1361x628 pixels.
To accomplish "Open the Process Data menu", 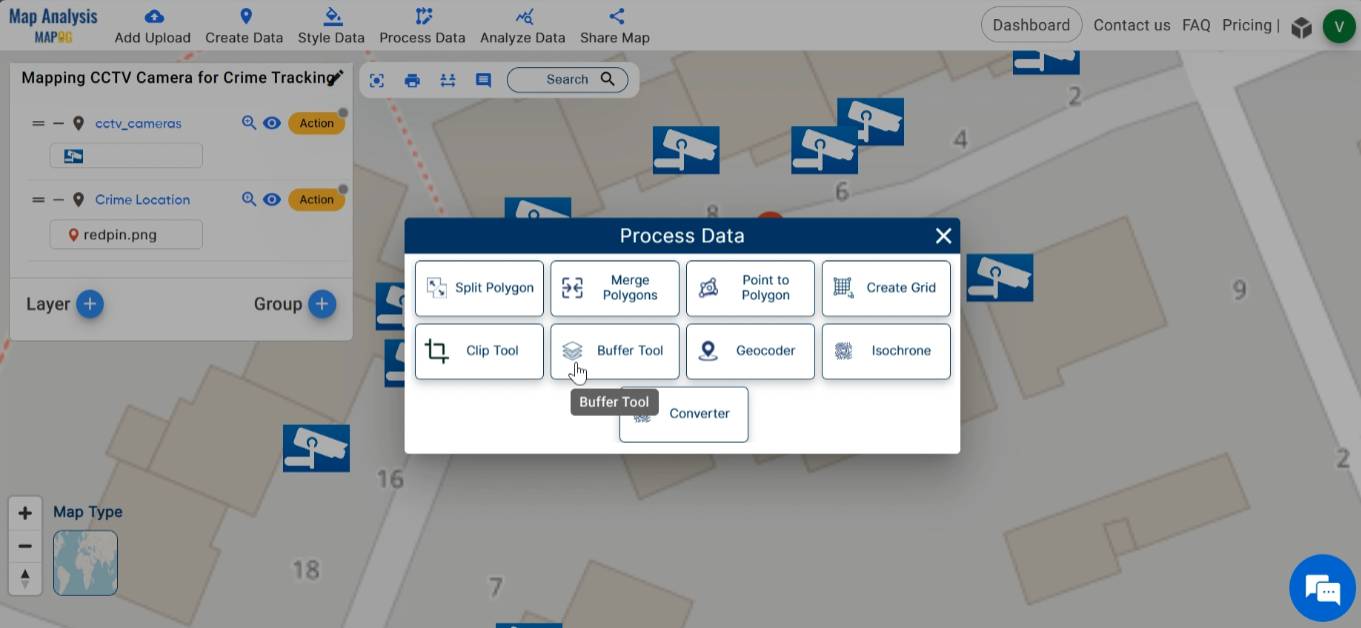I will point(422,26).
